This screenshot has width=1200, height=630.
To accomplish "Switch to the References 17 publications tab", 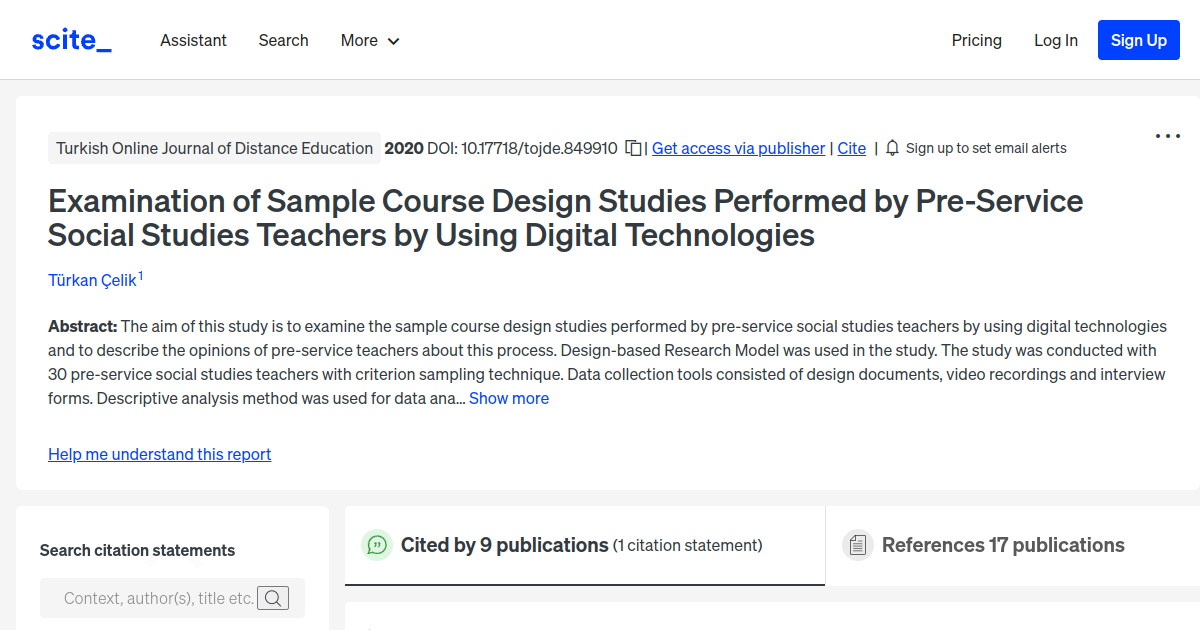I will point(1003,545).
